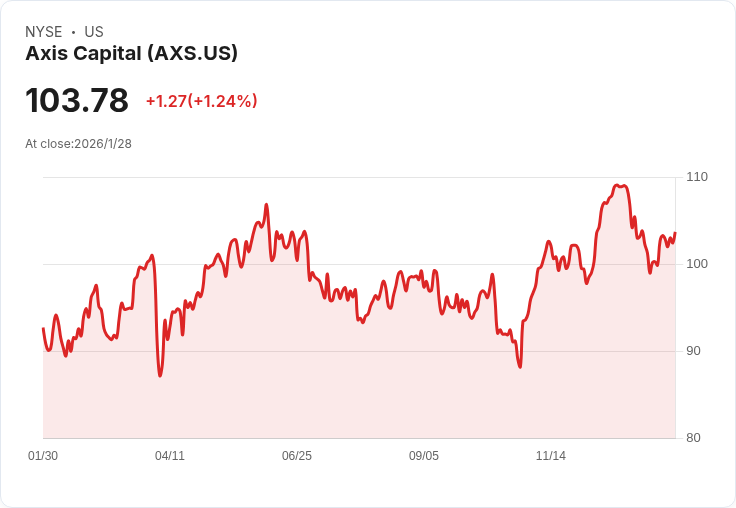
Task: Click the 06/25 date axis label
Action: pyautogui.click(x=297, y=456)
